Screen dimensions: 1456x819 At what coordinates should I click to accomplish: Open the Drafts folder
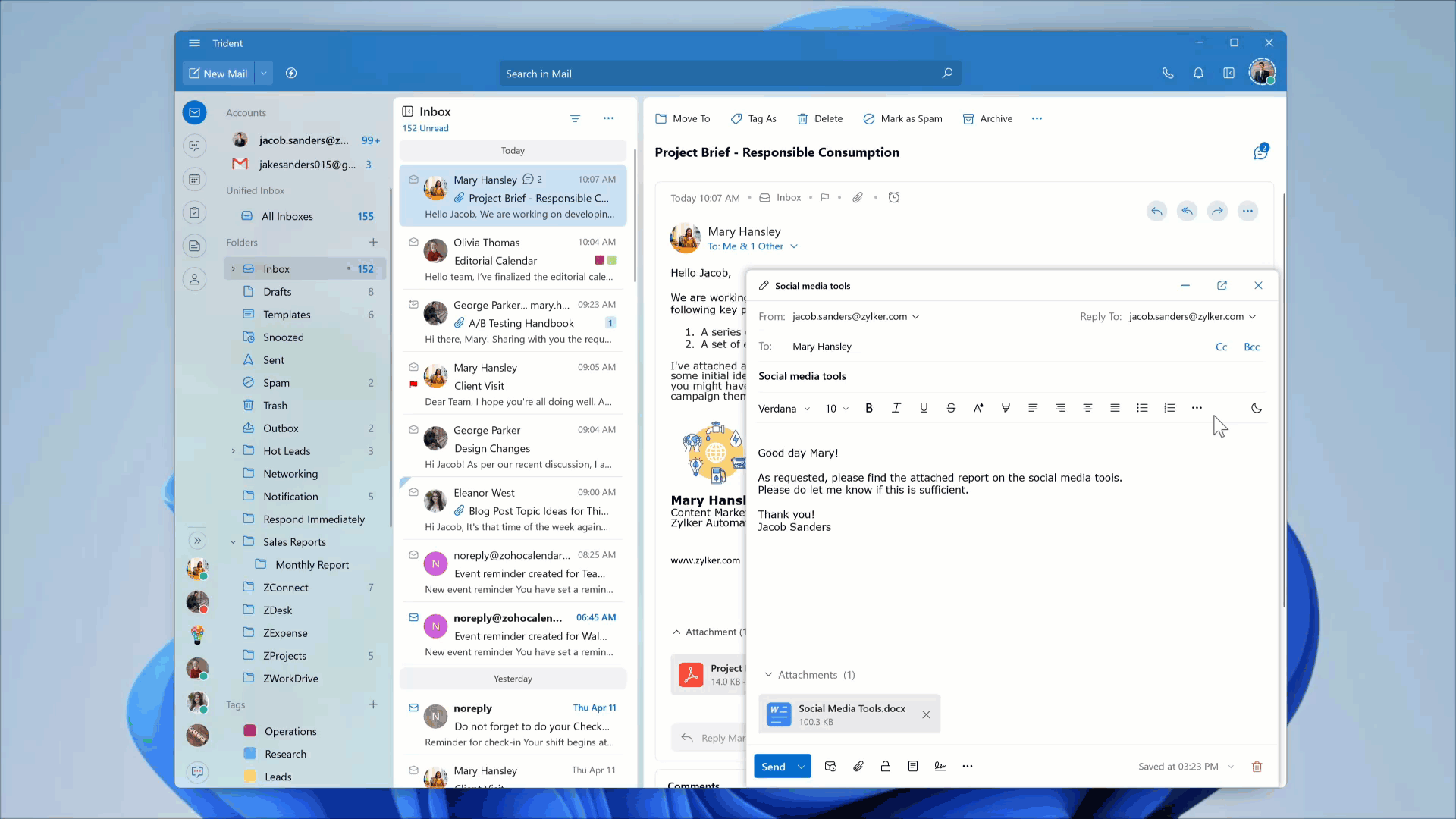tap(277, 292)
